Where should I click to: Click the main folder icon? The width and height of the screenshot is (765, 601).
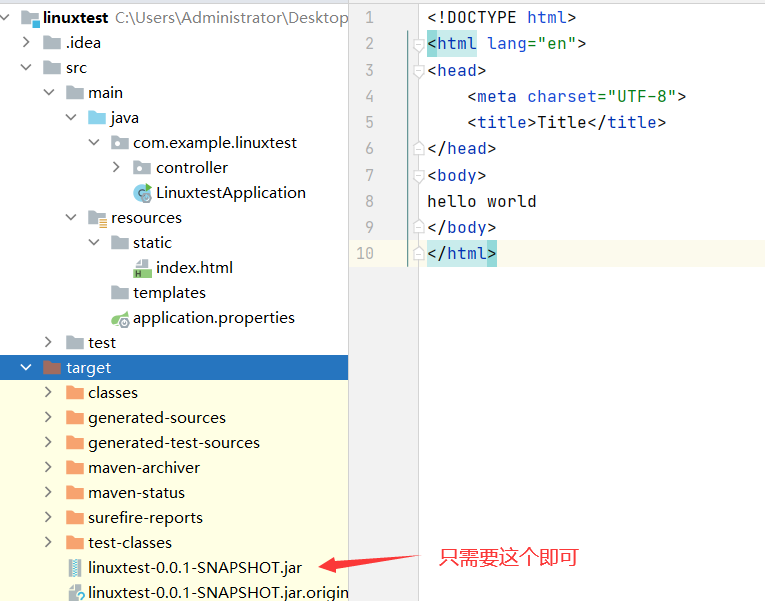pos(75,93)
